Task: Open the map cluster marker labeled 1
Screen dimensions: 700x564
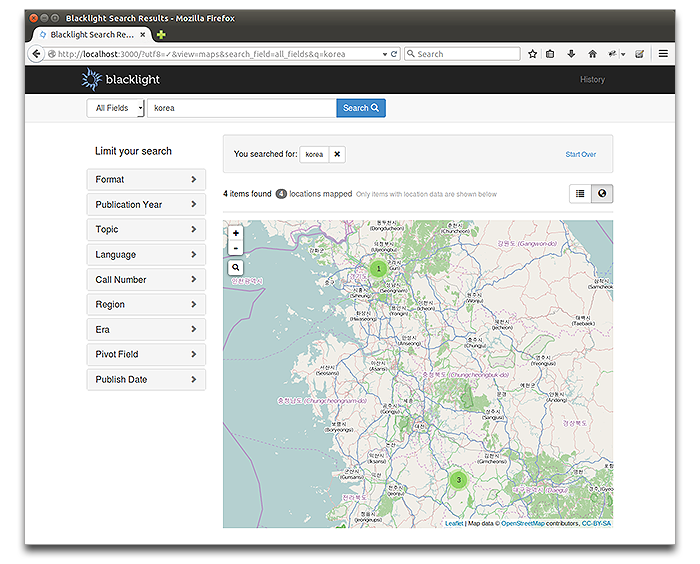Action: click(x=379, y=268)
